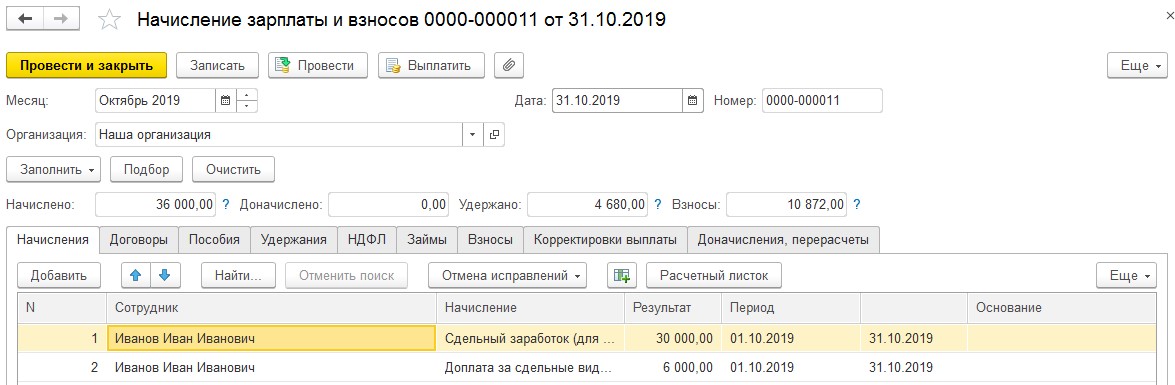This screenshot has height=385, width=1175.
Task: Open the organization card icon next to Наша организация
Action: (494, 136)
